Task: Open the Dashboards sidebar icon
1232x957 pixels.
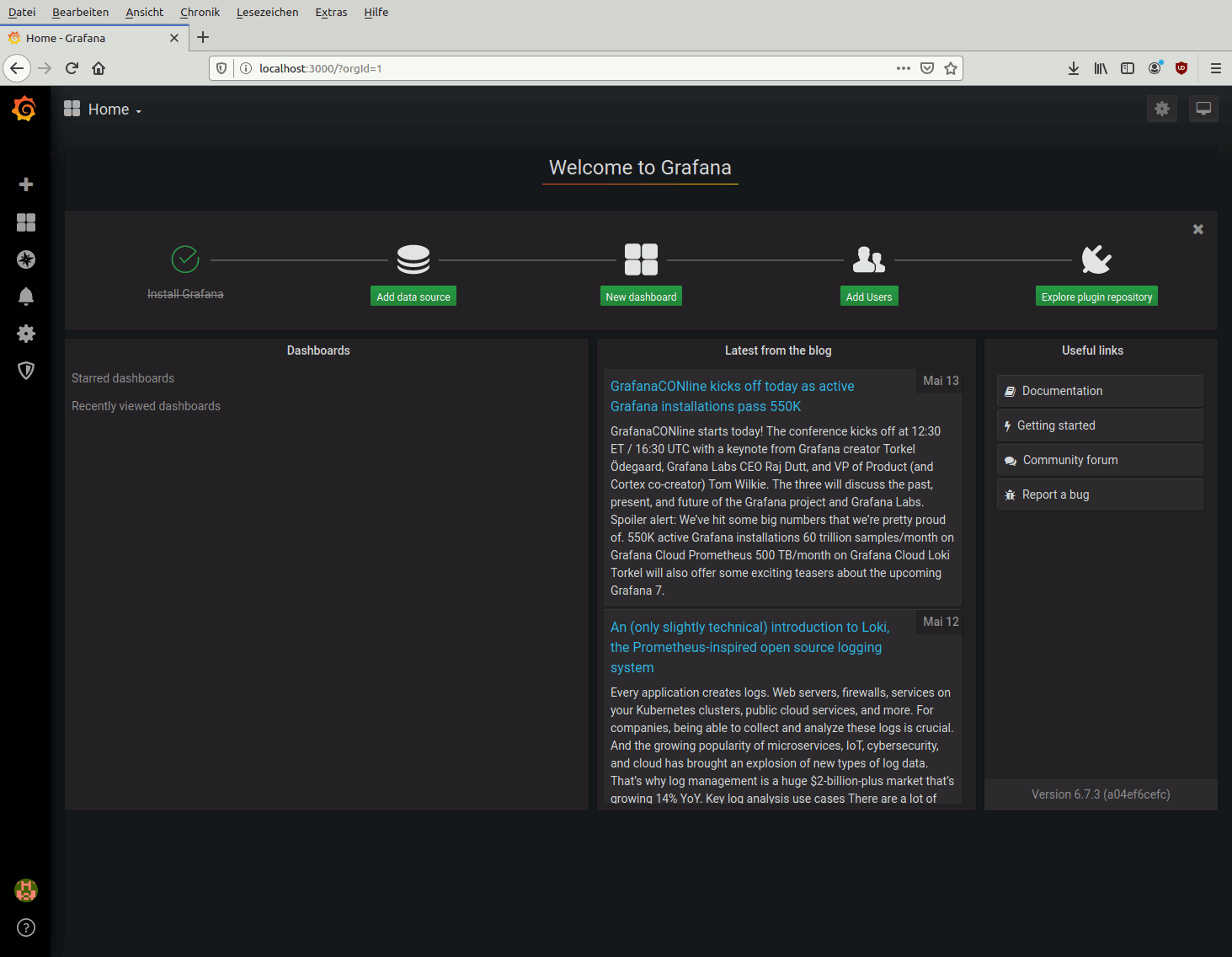Action: 26,222
